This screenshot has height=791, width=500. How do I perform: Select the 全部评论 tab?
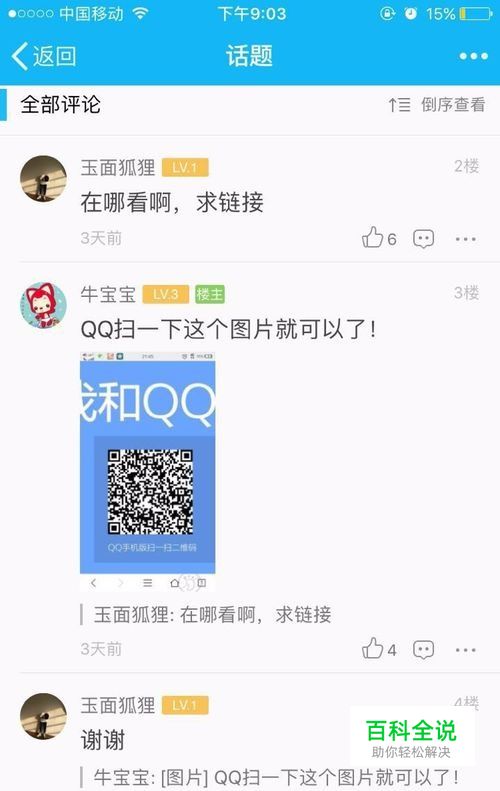[60, 105]
